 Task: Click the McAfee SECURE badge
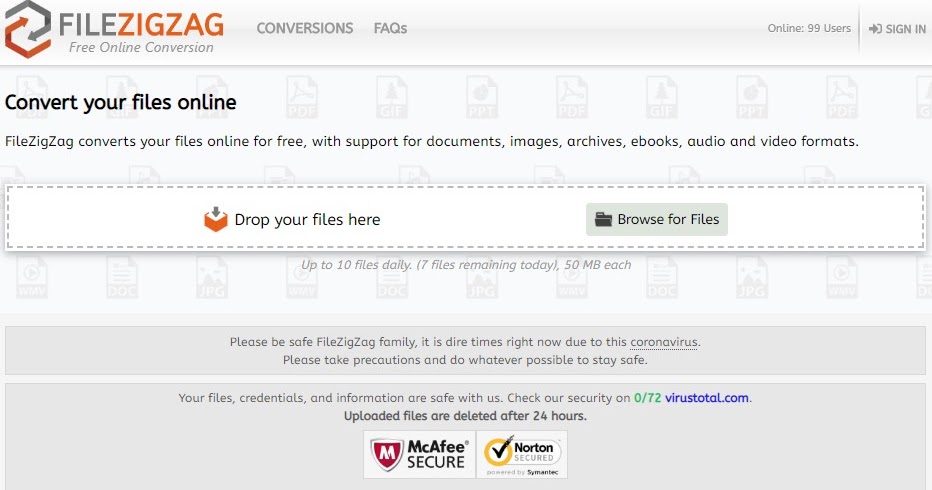(x=420, y=455)
